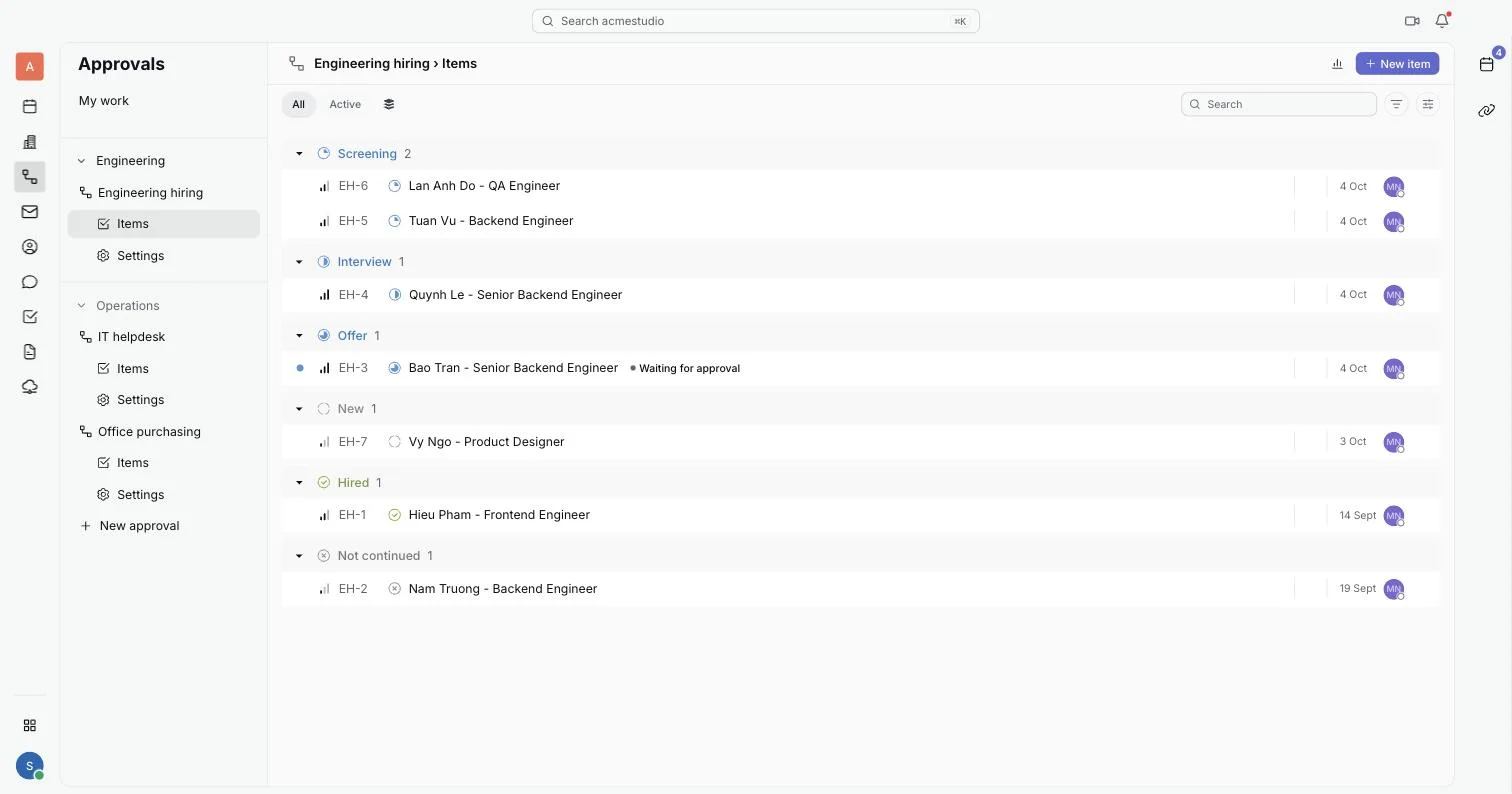The image size is (1512, 794).
Task: Collapse the Engineering section in sidebar
Action: coord(82,161)
